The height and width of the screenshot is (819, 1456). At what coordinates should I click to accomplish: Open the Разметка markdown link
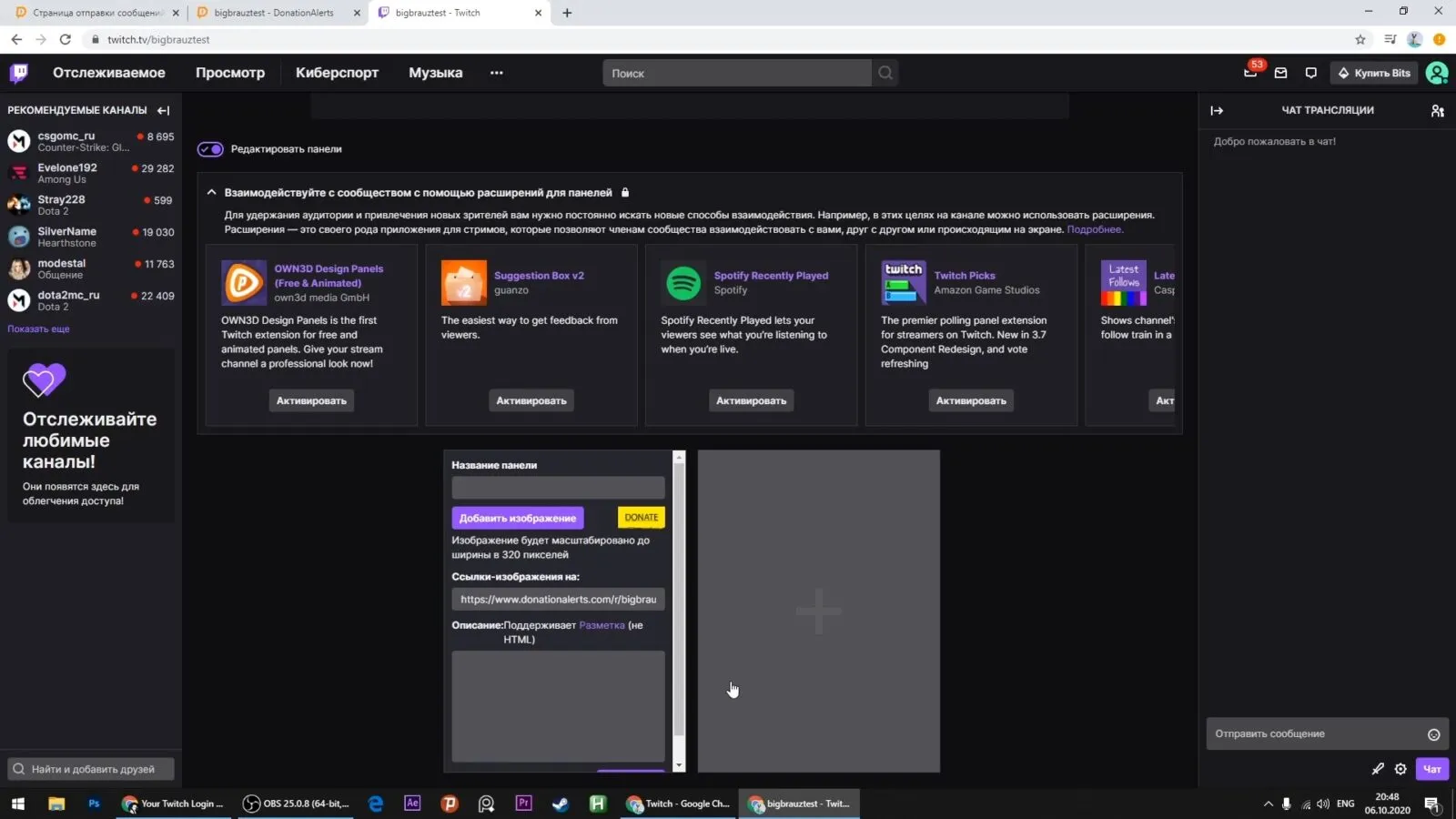pos(602,625)
